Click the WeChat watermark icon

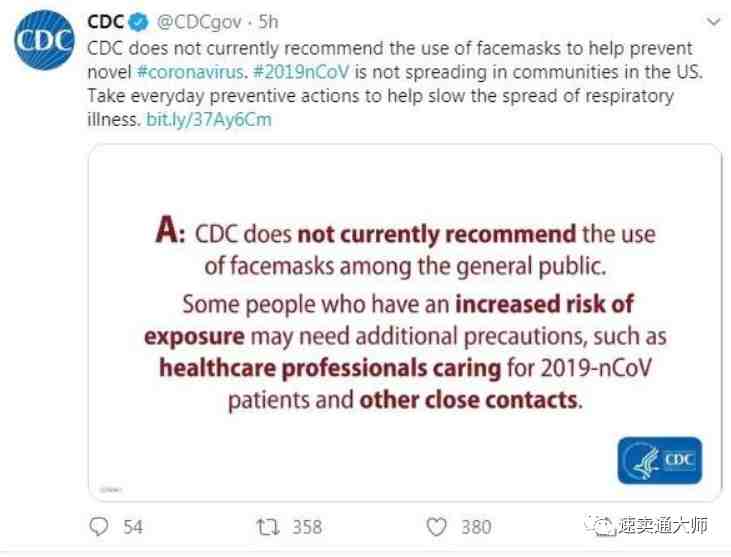(x=600, y=526)
